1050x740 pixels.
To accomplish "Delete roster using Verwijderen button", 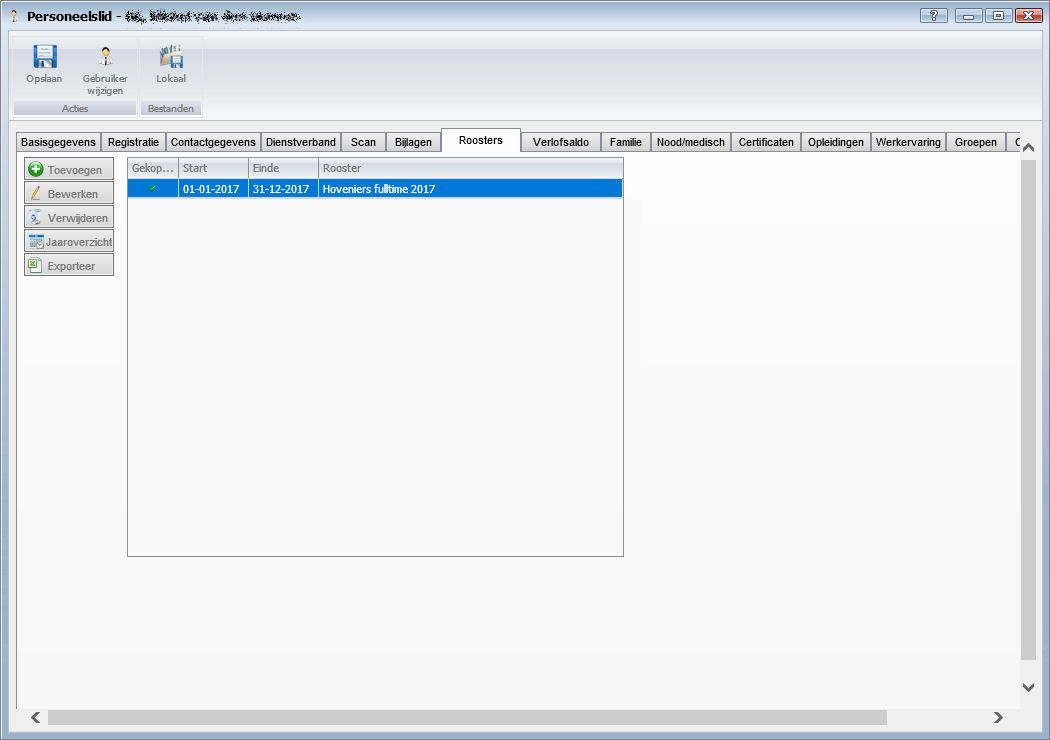I will 68,217.
